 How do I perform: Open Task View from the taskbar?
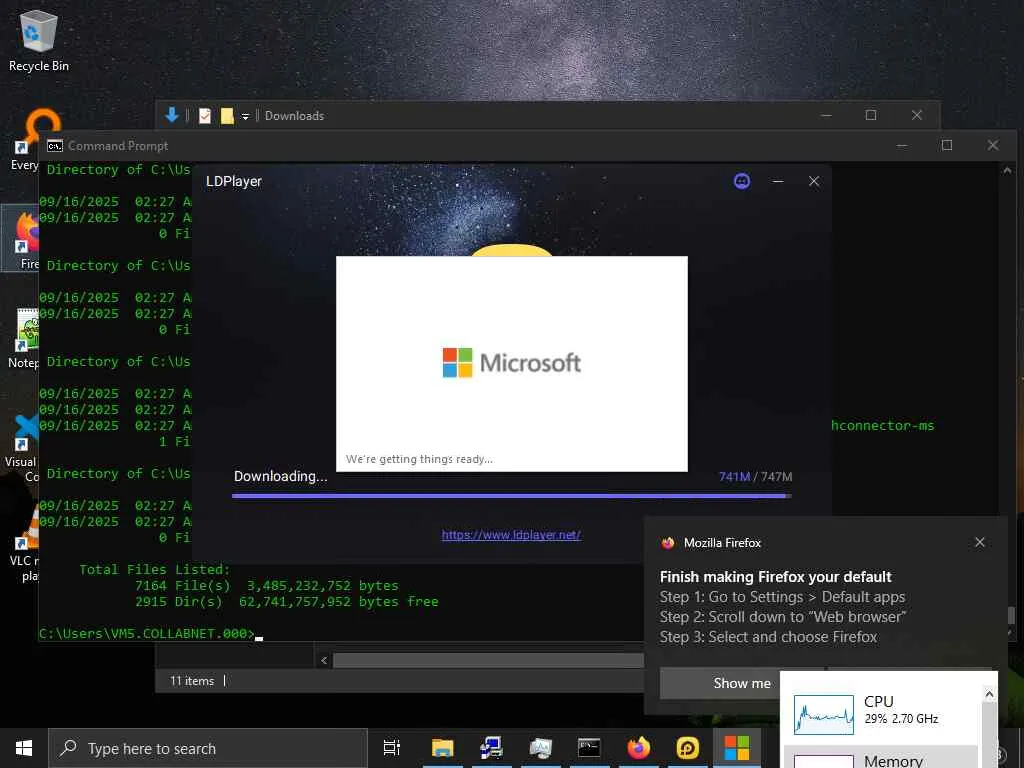(x=392, y=748)
